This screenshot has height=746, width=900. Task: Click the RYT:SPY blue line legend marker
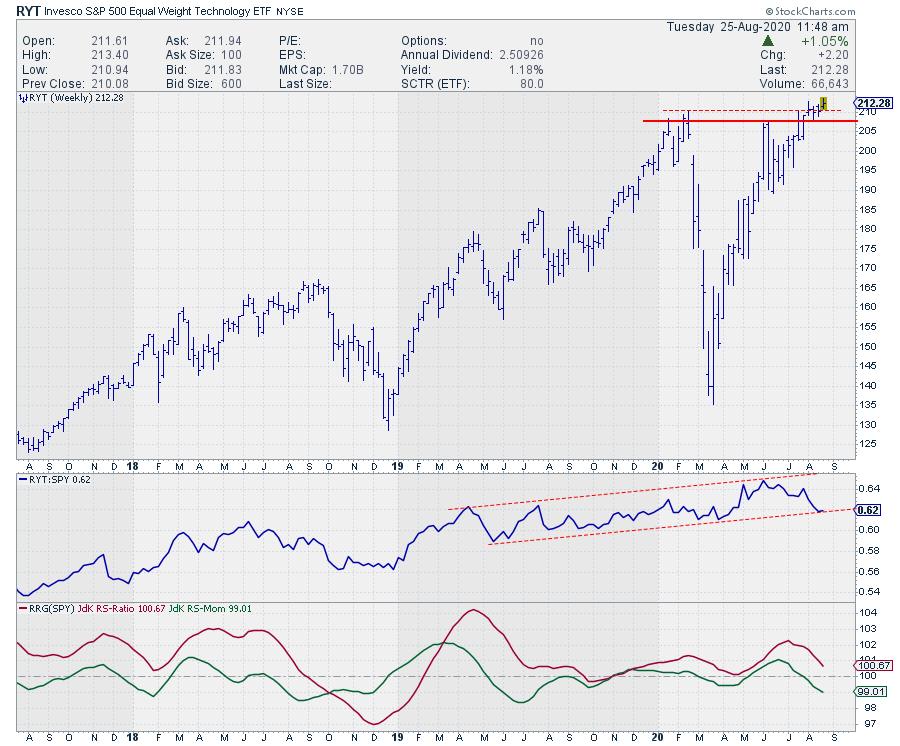(21, 480)
